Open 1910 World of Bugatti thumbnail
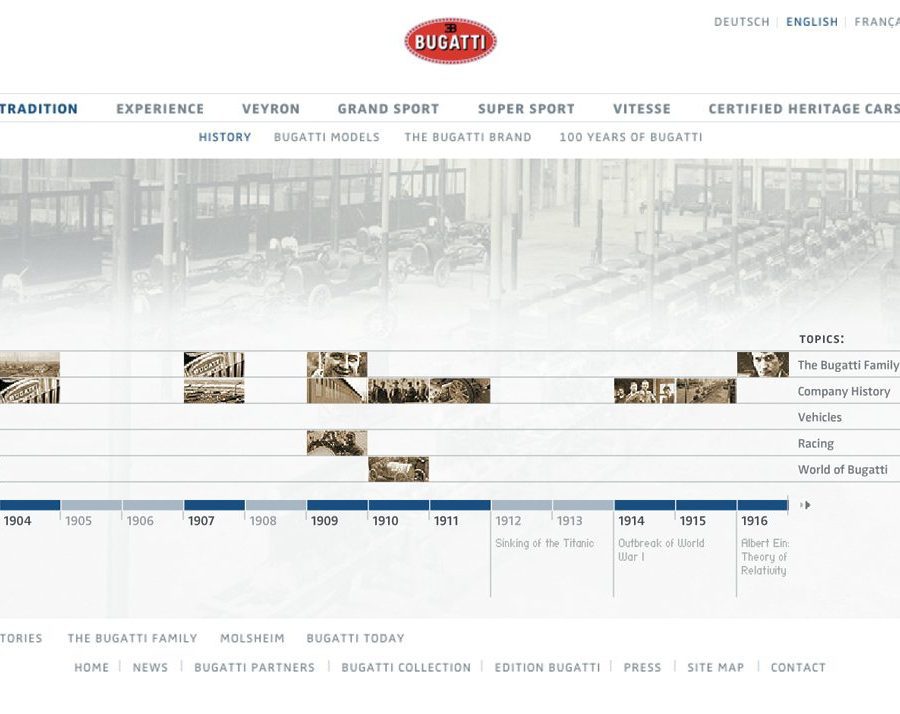The image size is (900, 714). pyautogui.click(x=398, y=469)
